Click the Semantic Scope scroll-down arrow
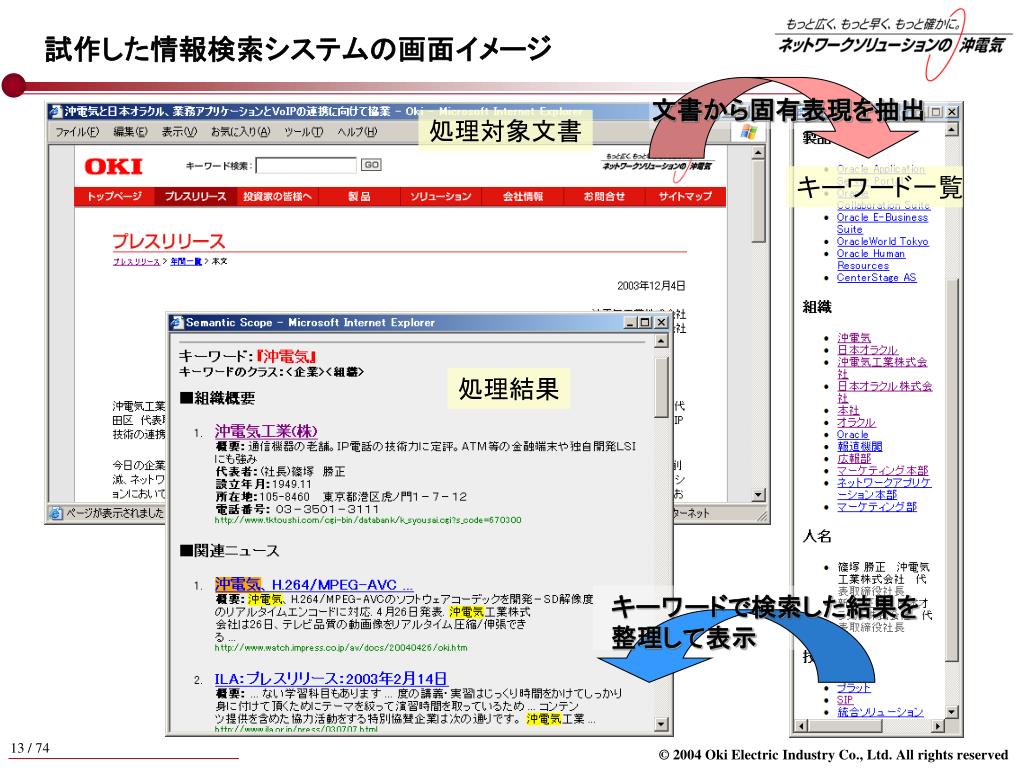This screenshot has width=1024, height=768. (661, 724)
